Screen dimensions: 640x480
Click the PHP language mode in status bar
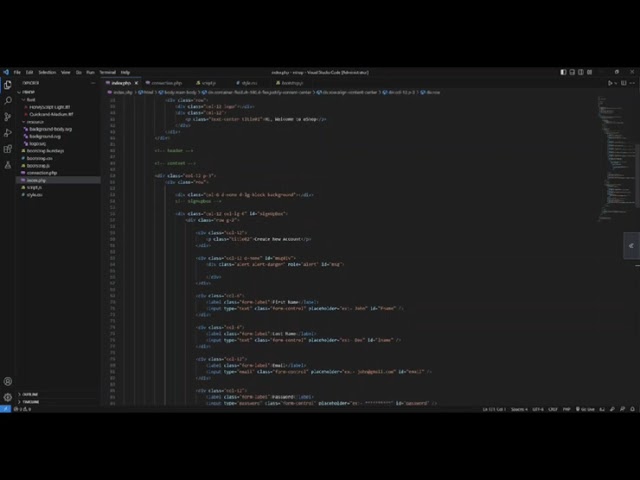pyautogui.click(x=567, y=409)
